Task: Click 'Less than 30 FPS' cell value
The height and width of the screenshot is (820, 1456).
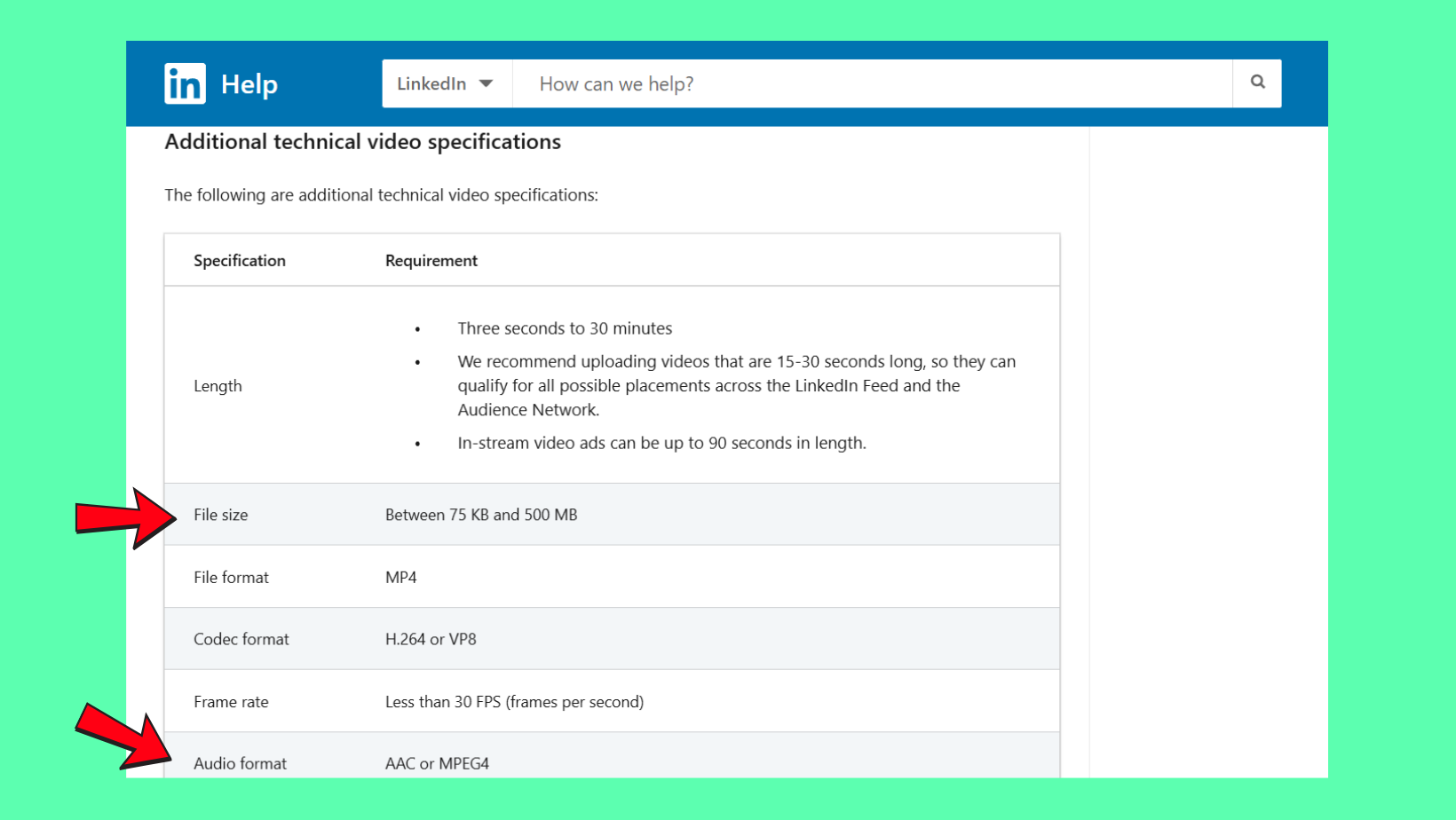Action: tap(514, 702)
